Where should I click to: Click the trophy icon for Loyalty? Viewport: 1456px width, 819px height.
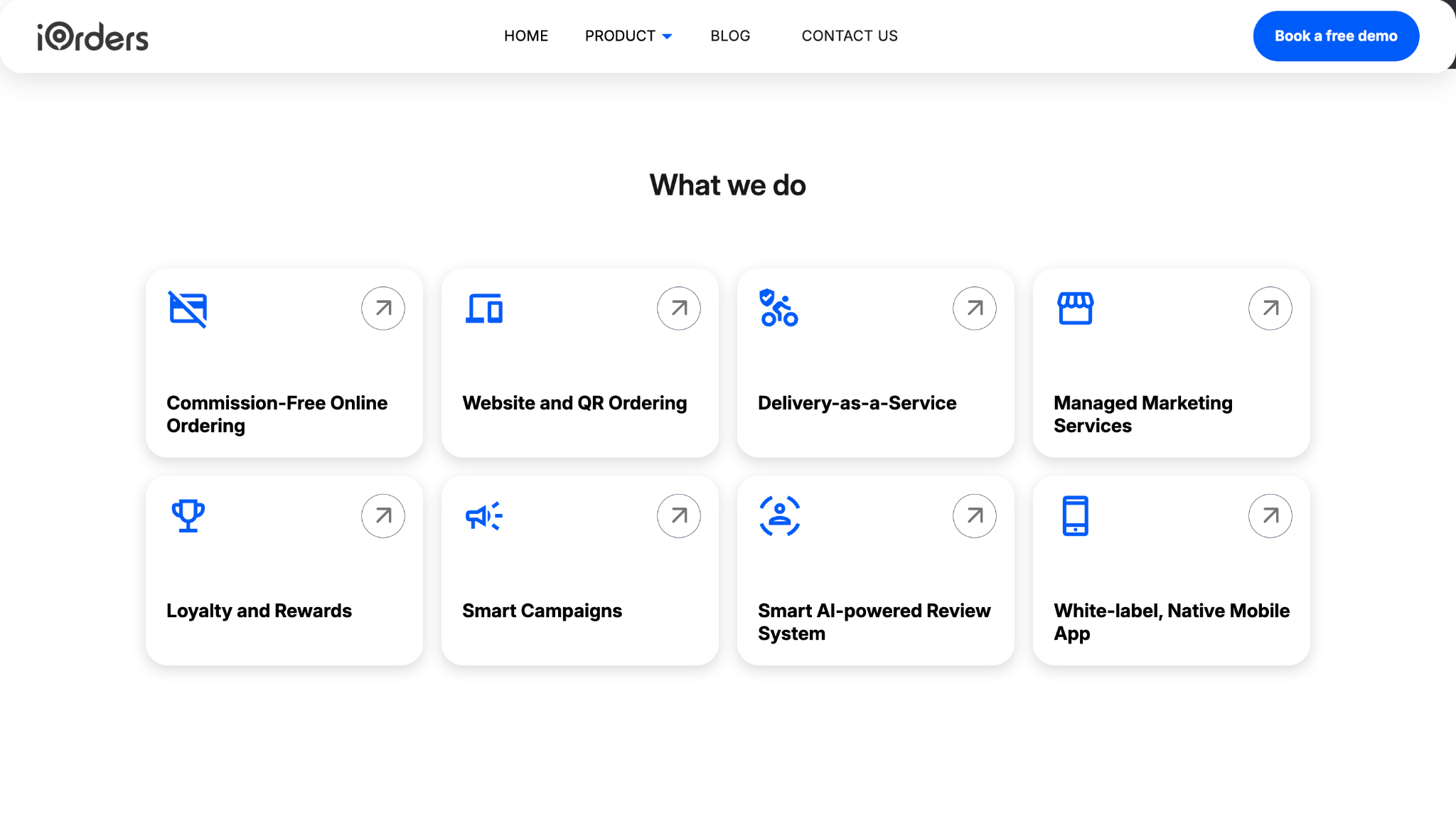[188, 516]
